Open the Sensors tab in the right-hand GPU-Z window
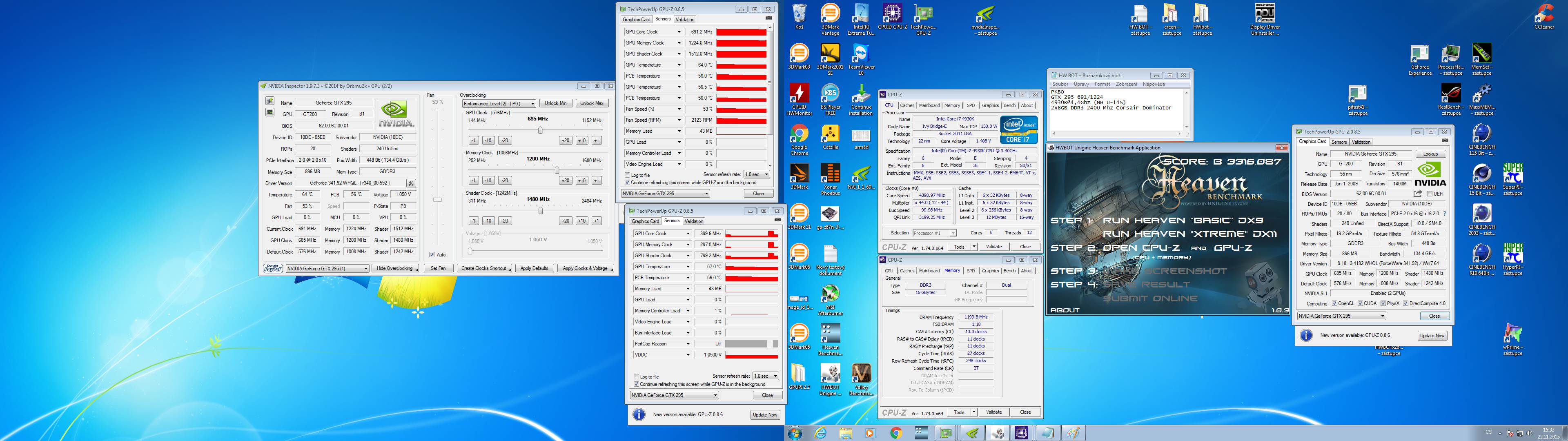The height and width of the screenshot is (441, 1568). pyautogui.click(x=1339, y=142)
